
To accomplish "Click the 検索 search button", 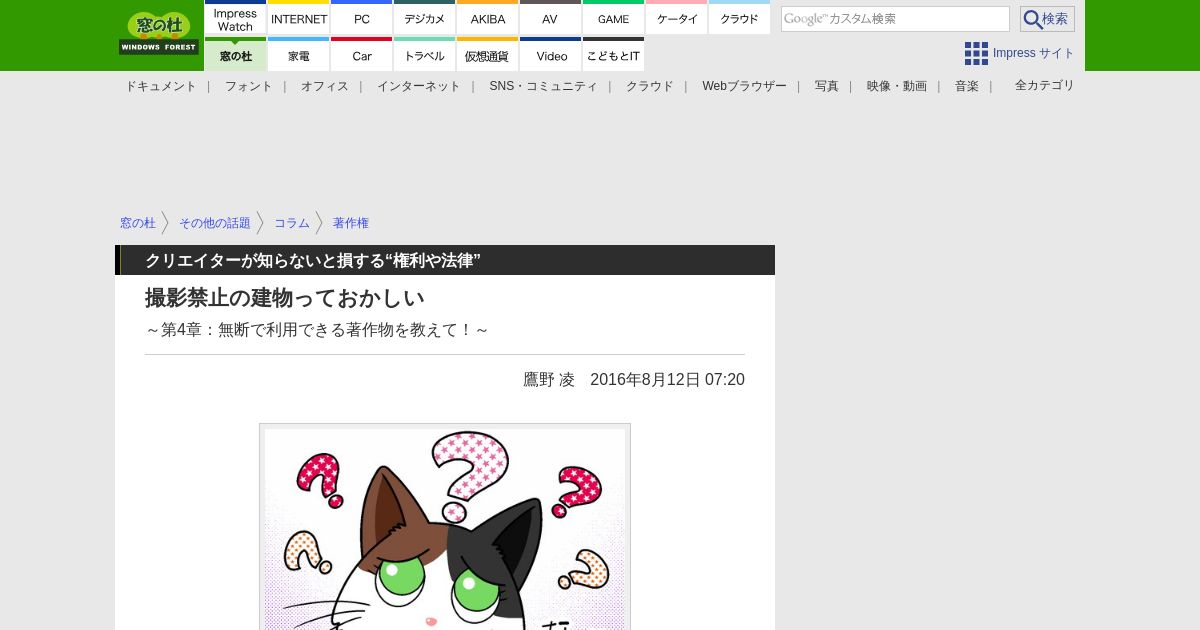I will pos(1047,19).
